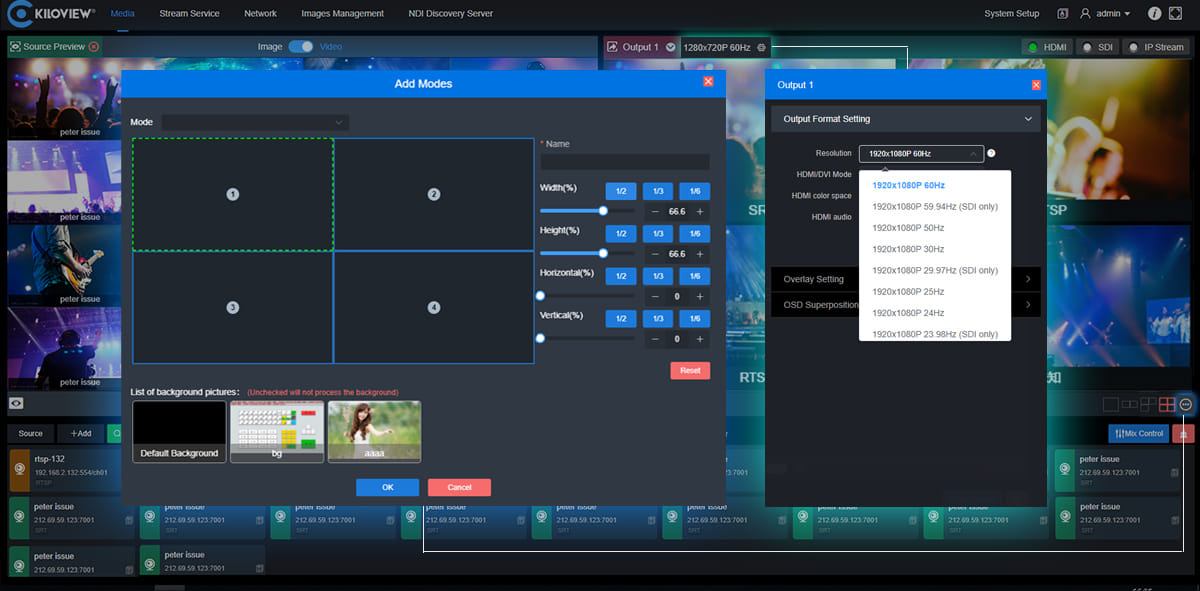
Task: Toggle the source preview eye icon
Action: click(16, 403)
